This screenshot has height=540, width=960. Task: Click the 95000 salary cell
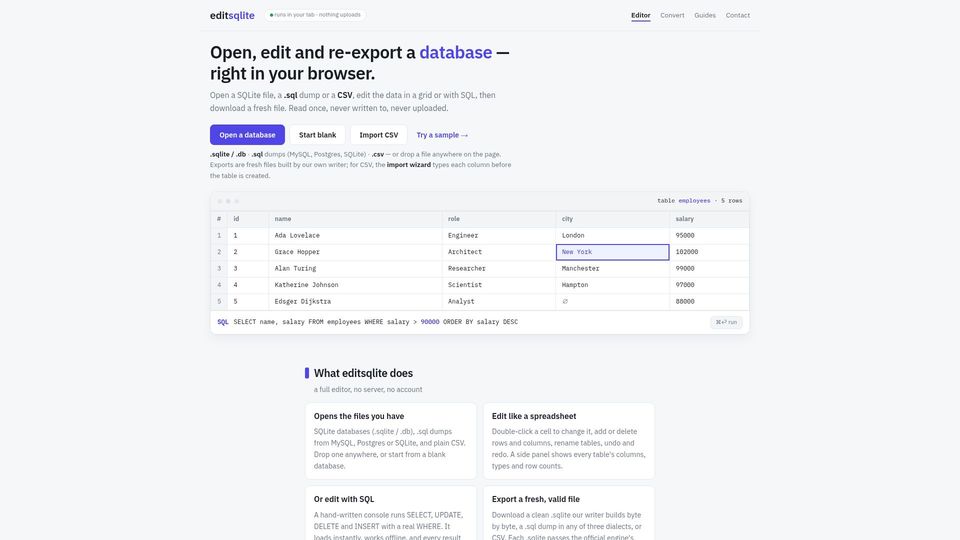[709, 235]
